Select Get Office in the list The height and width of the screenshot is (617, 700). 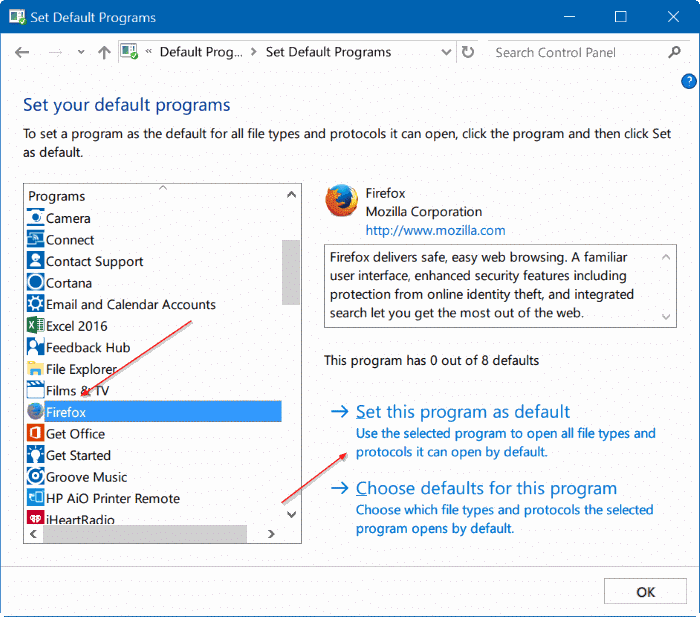tap(75, 434)
